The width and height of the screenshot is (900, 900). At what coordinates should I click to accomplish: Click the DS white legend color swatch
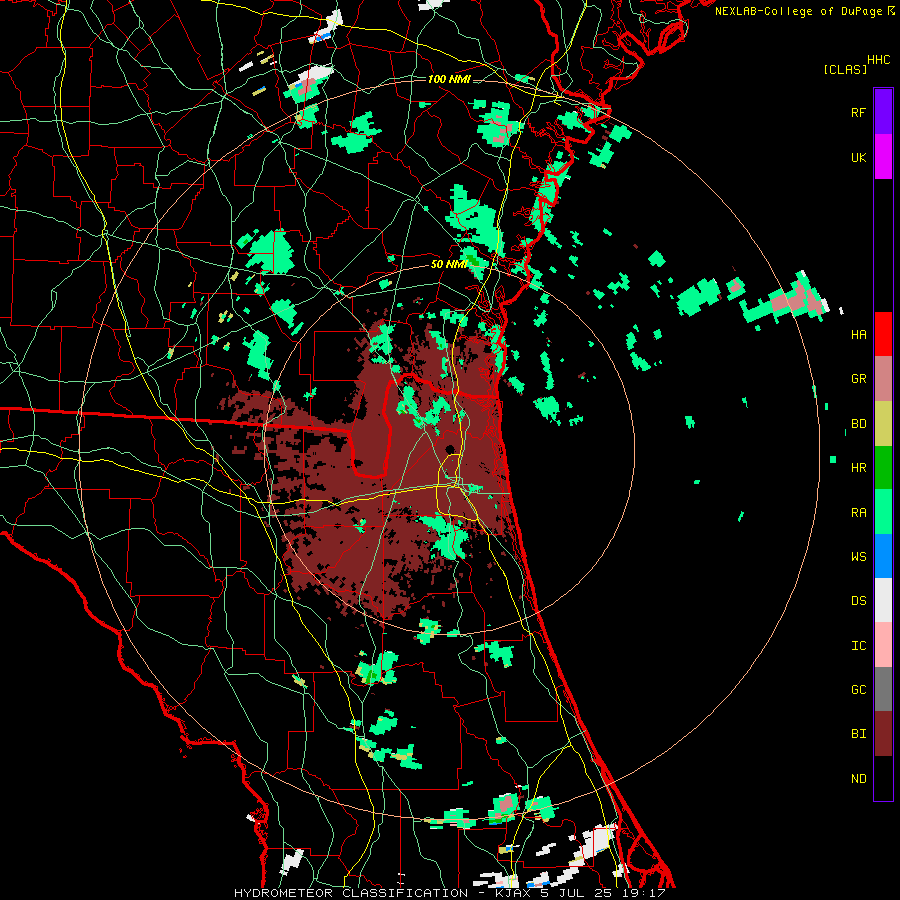(883, 600)
